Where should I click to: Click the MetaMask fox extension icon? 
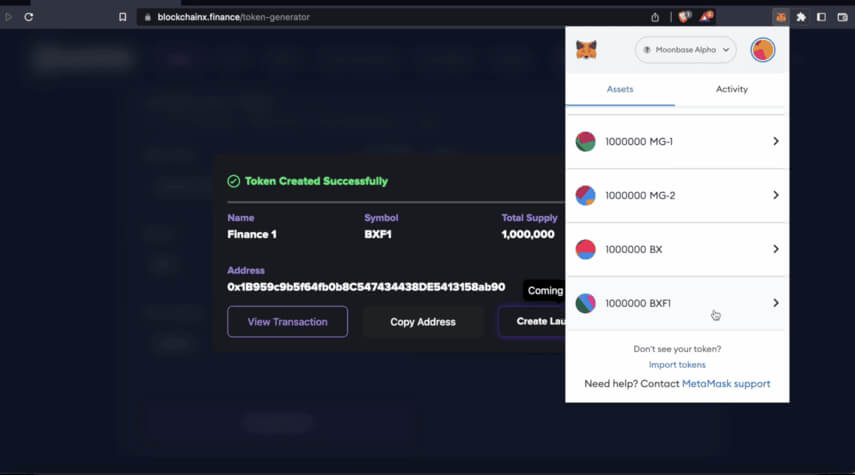pos(781,17)
